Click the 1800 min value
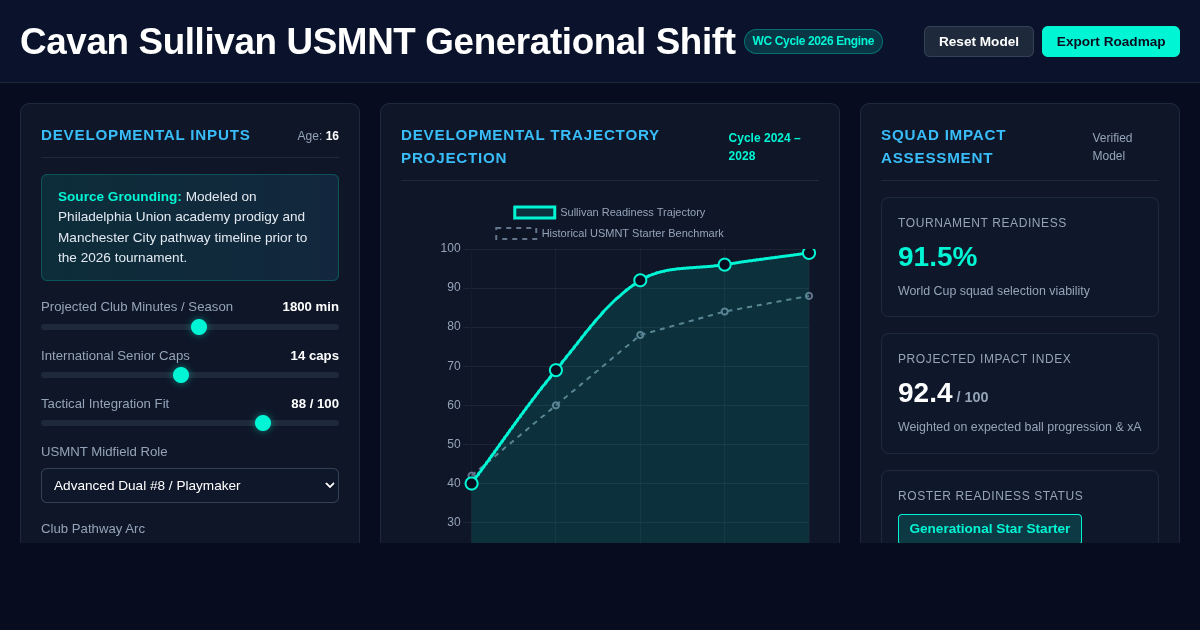This screenshot has width=1200, height=630. tap(310, 306)
